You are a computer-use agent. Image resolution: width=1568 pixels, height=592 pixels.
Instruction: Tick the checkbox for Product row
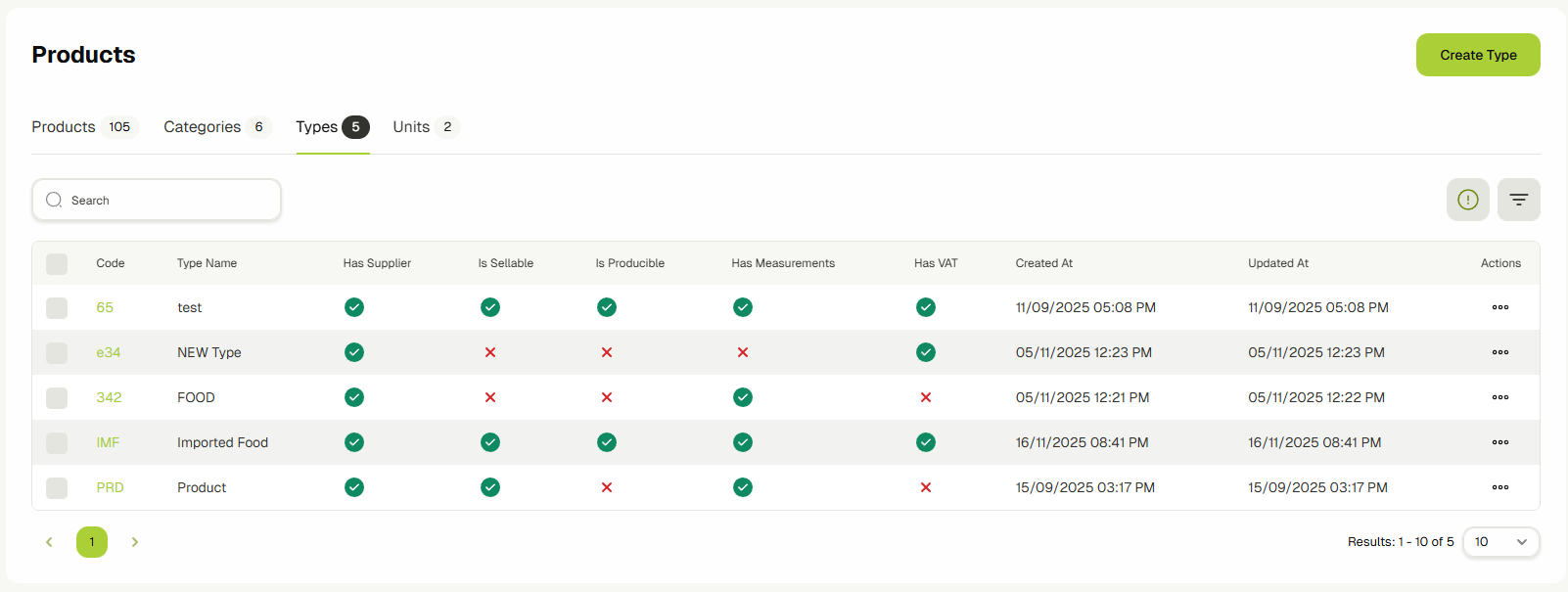pos(57,487)
